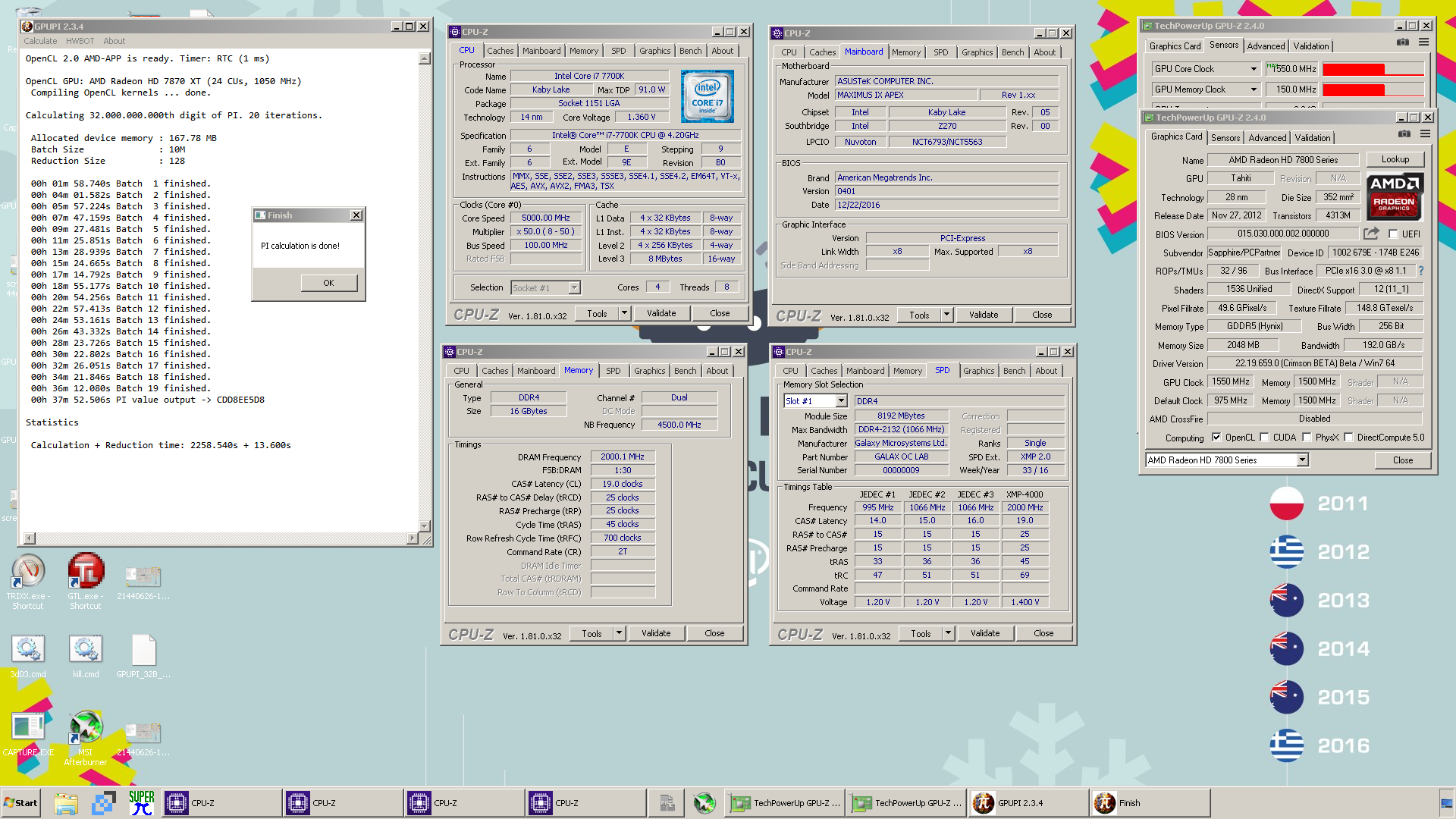Select the 3d03.cmd desktop file
The image size is (1456, 819).
click(28, 657)
